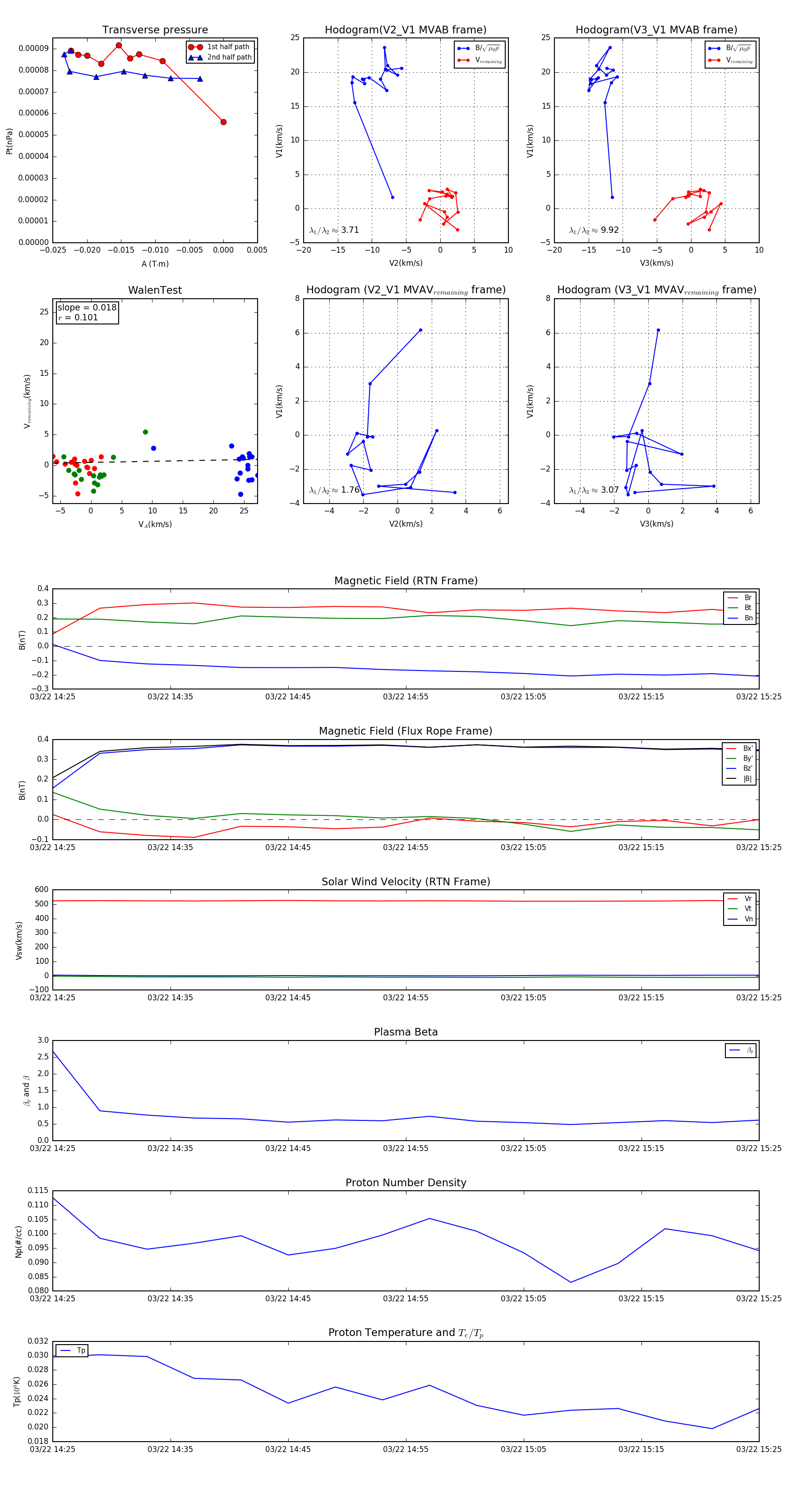Image resolution: width=812 pixels, height=1489 pixels.
Task: Click the 'A (T·m)' x-axis label
Action: click(155, 264)
